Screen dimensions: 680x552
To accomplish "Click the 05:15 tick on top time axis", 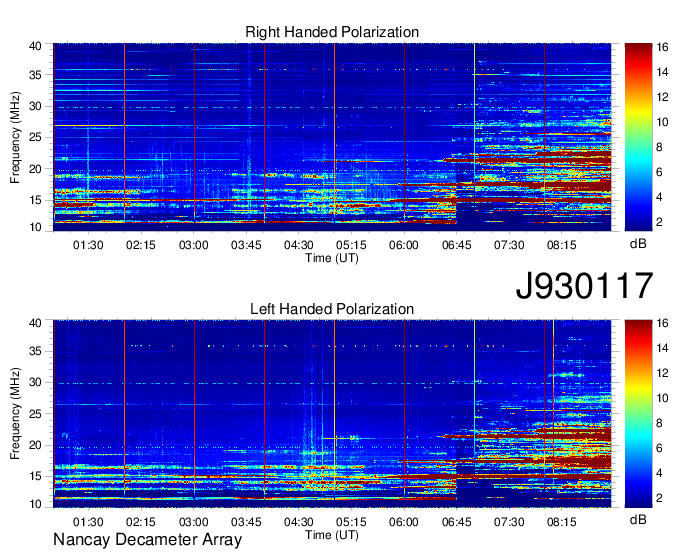I will tap(351, 245).
